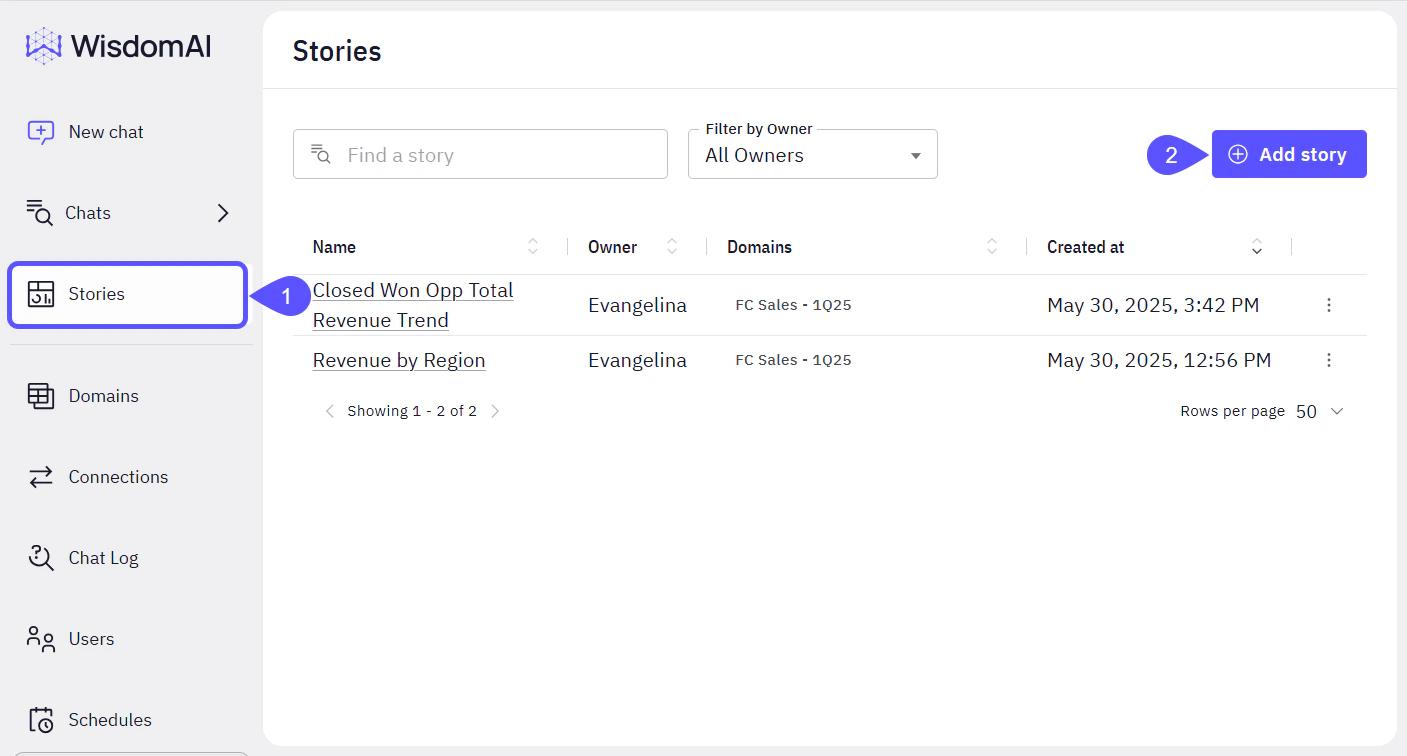Open the Revenue by Region story
The height and width of the screenshot is (756, 1407).
click(x=398, y=359)
